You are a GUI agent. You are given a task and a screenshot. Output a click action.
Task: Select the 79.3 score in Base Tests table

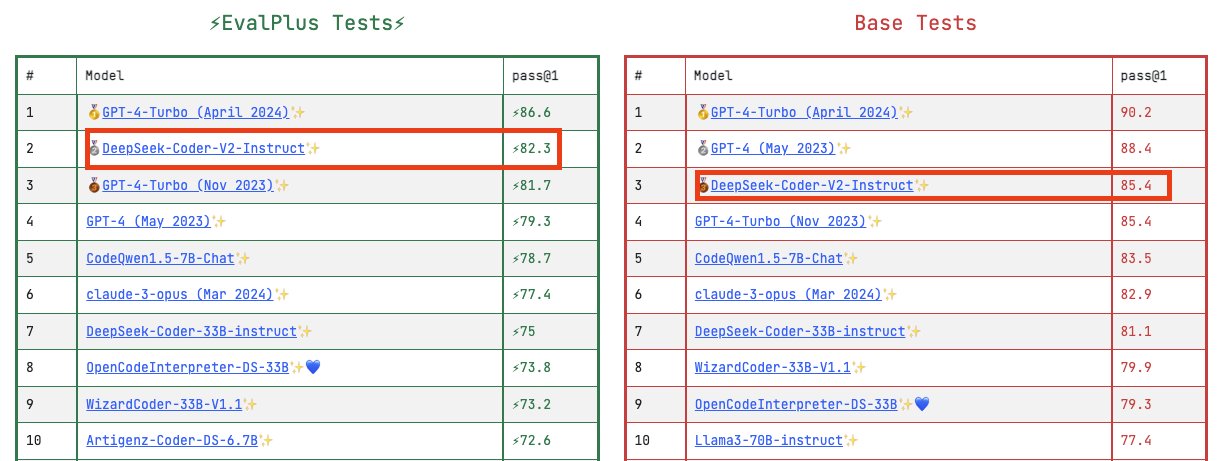coord(1135,404)
